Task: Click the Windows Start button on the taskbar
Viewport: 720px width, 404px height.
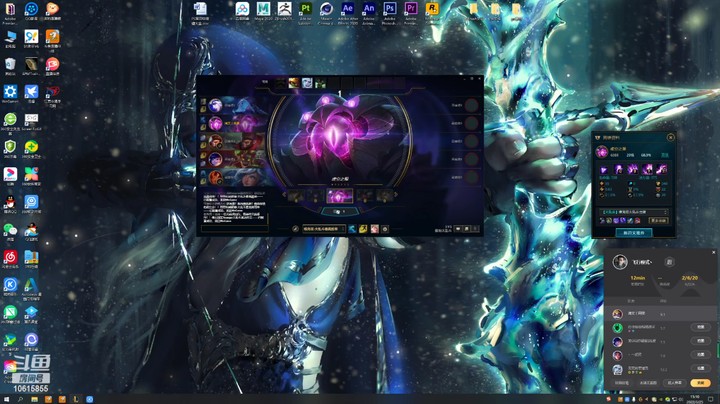Action: tap(6, 399)
